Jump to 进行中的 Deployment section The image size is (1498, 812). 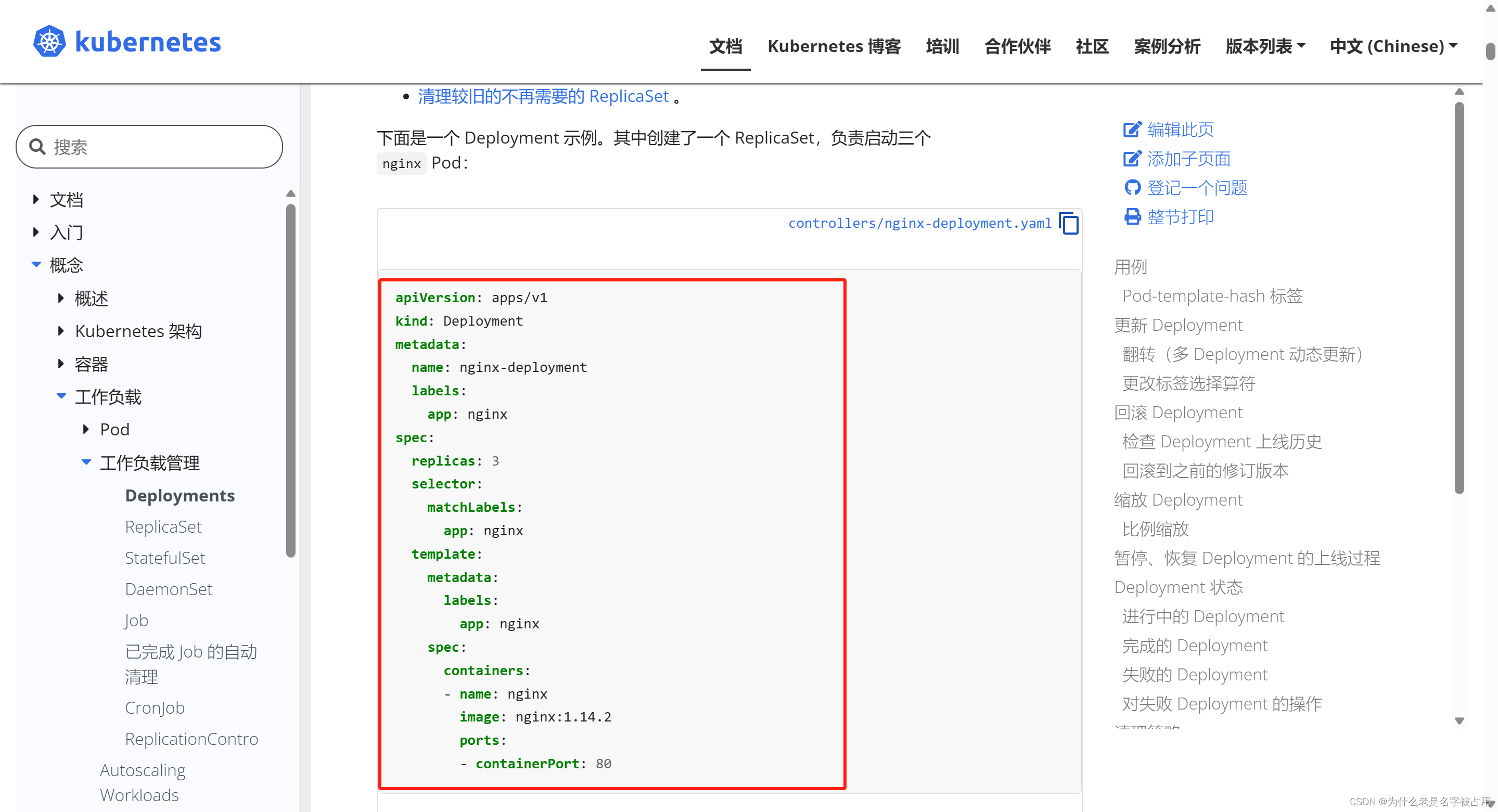tap(1203, 616)
